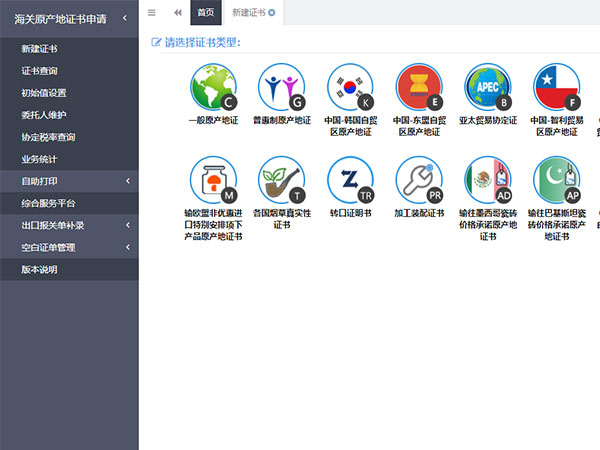The height and width of the screenshot is (450, 600).
Task: Switch to the 首页 tab
Action: [x=206, y=13]
